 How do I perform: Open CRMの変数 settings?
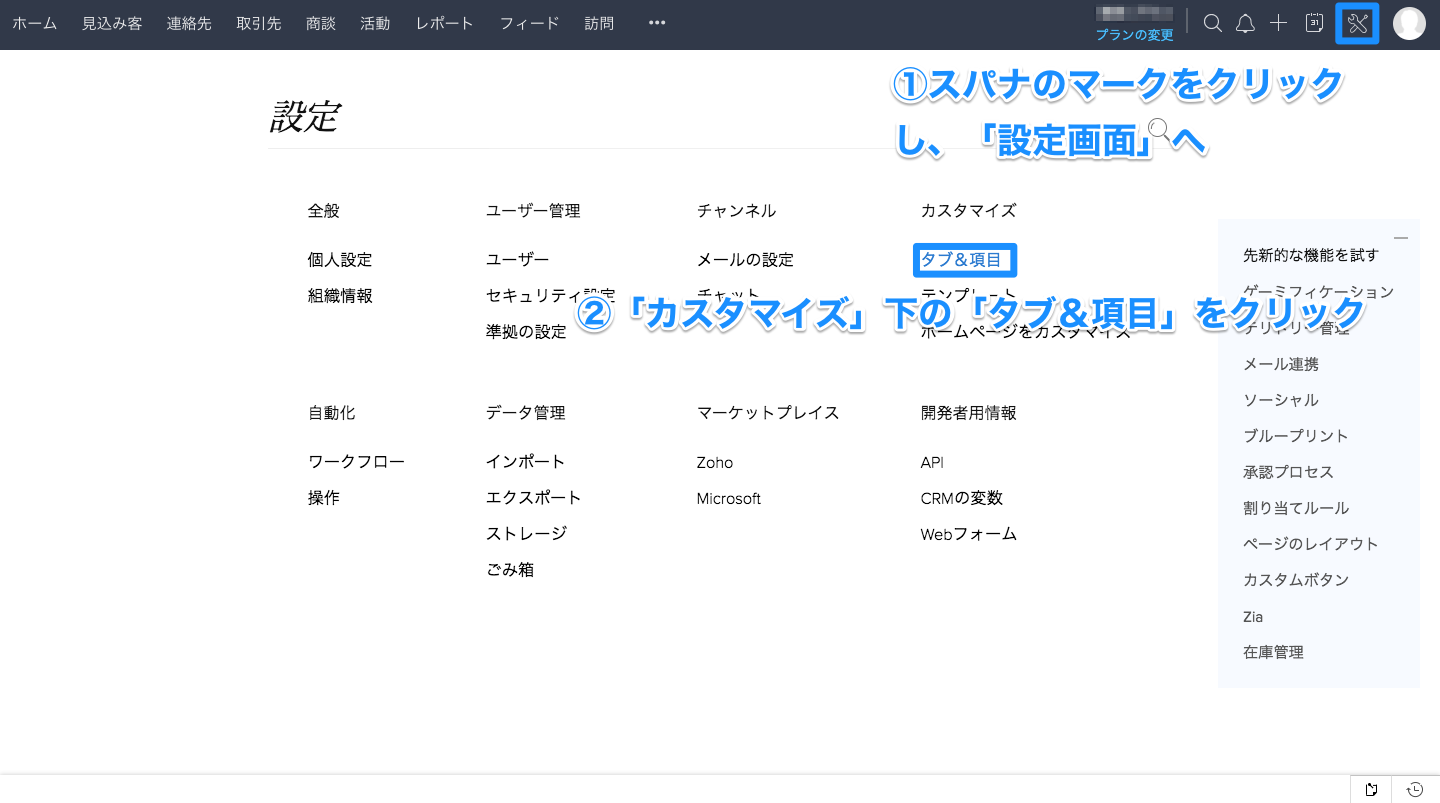point(962,498)
